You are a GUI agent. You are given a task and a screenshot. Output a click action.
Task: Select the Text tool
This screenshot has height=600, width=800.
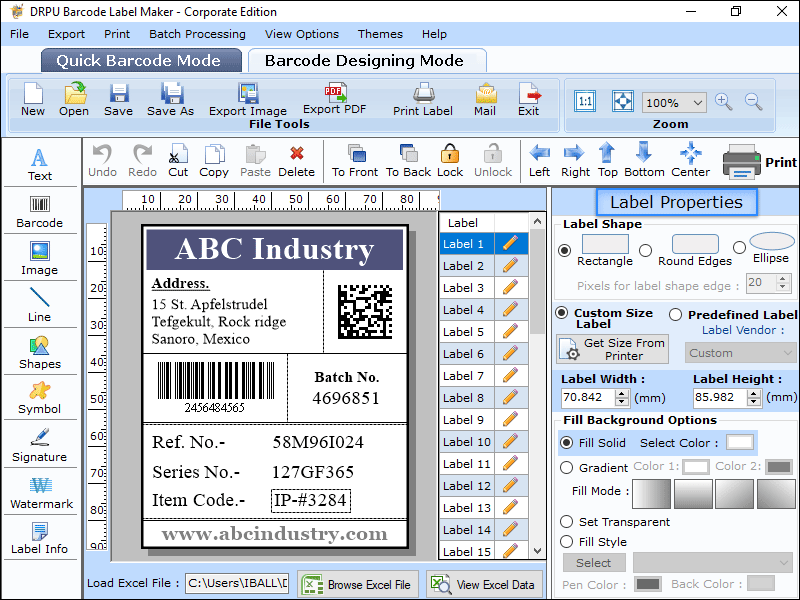(40, 164)
